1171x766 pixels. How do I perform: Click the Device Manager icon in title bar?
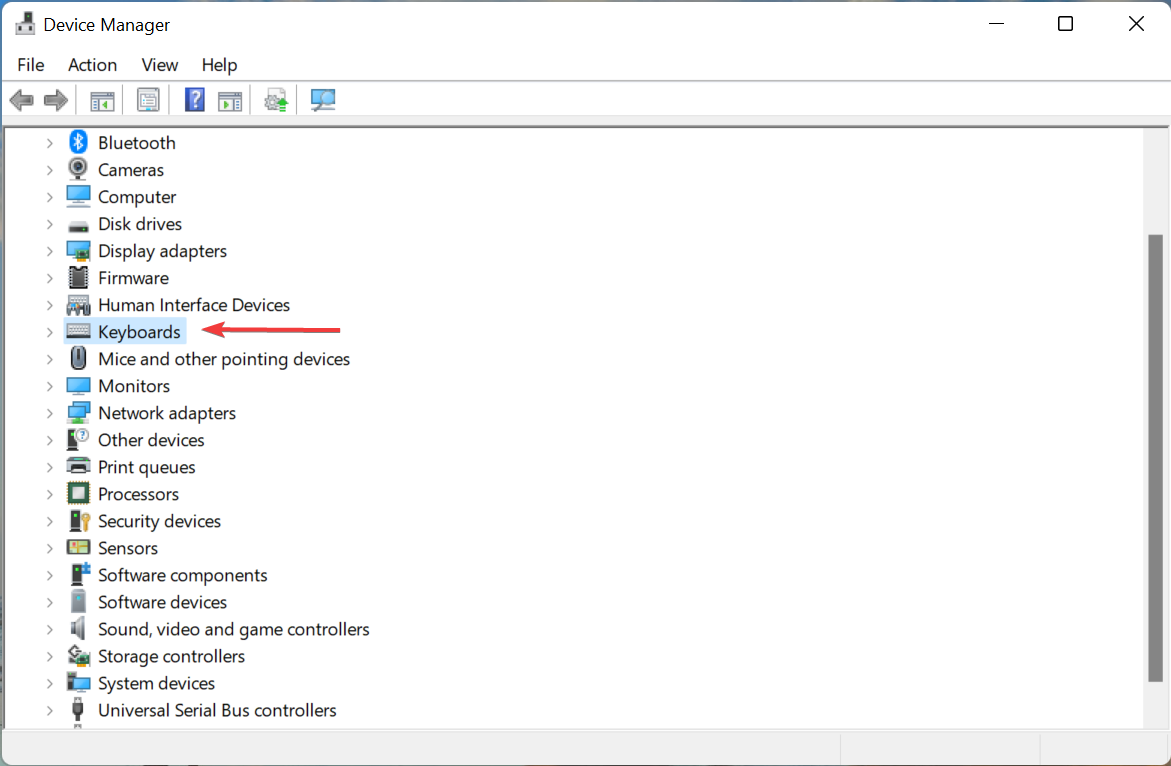(x=23, y=22)
